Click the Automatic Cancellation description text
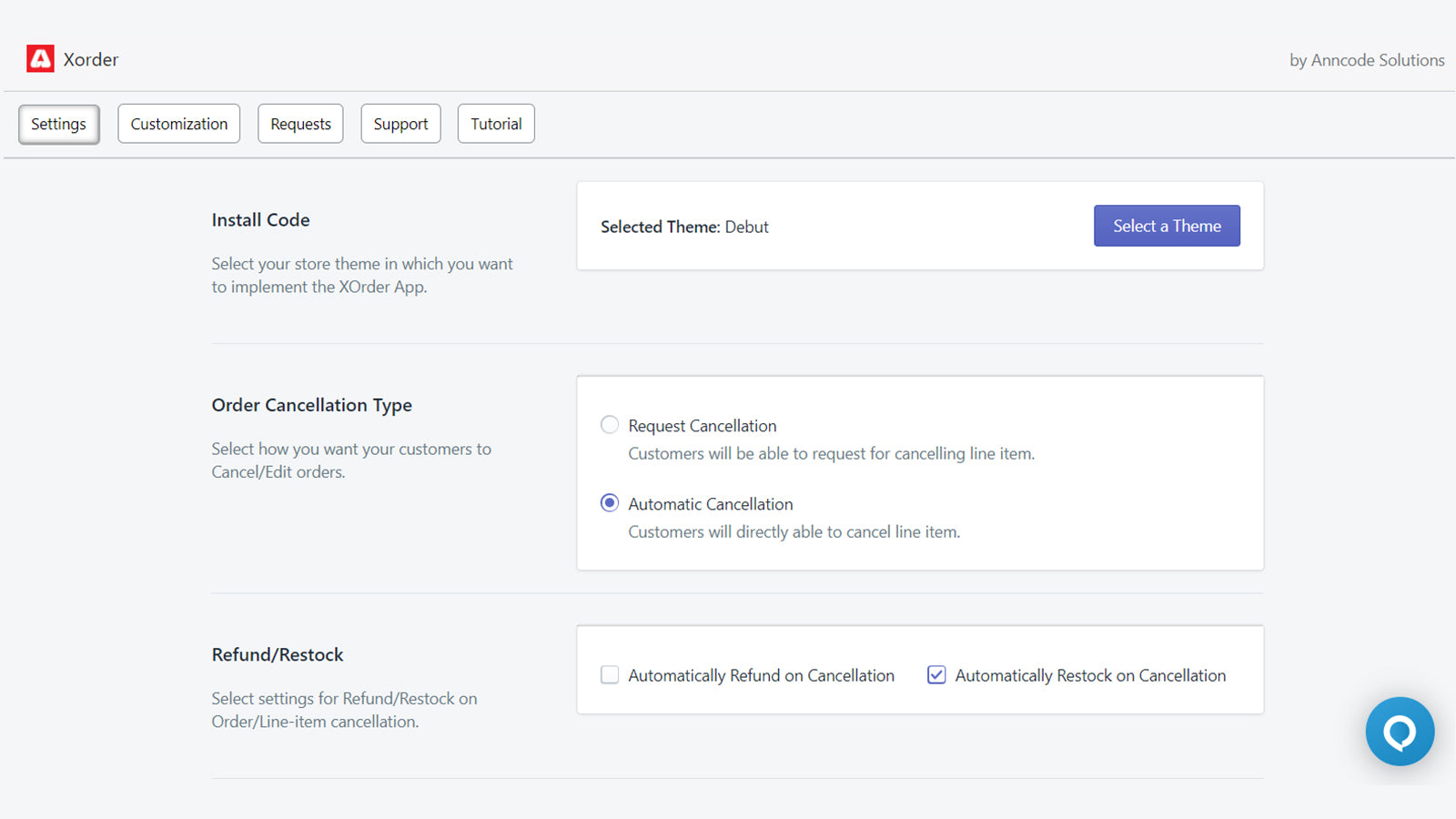Screen dimensions: 1456x819 coord(794,531)
